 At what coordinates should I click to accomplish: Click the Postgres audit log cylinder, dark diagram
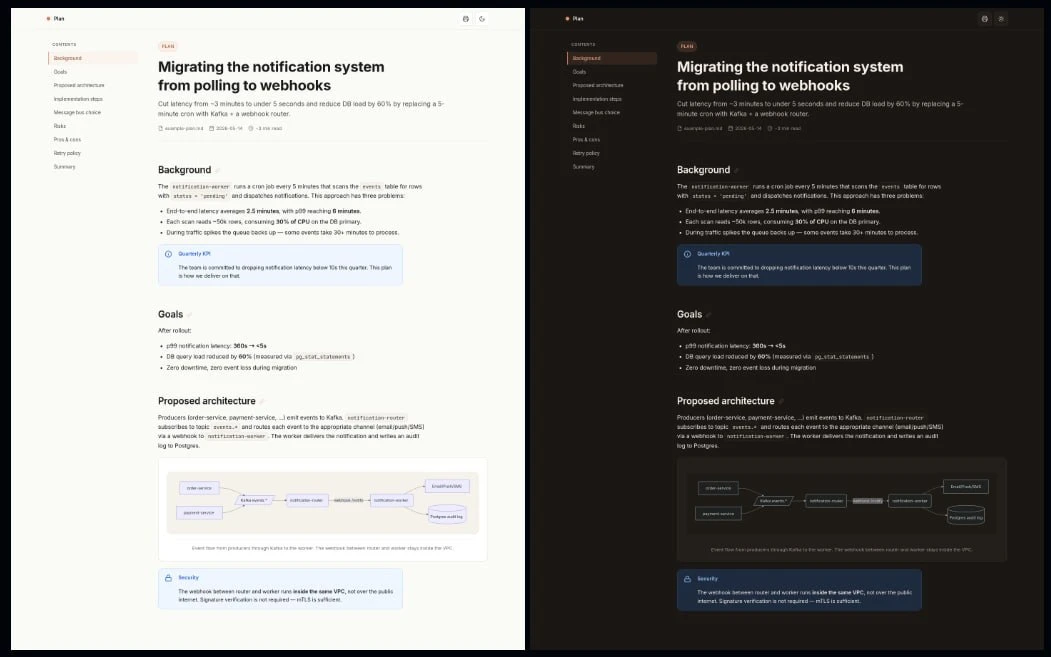(x=966, y=516)
